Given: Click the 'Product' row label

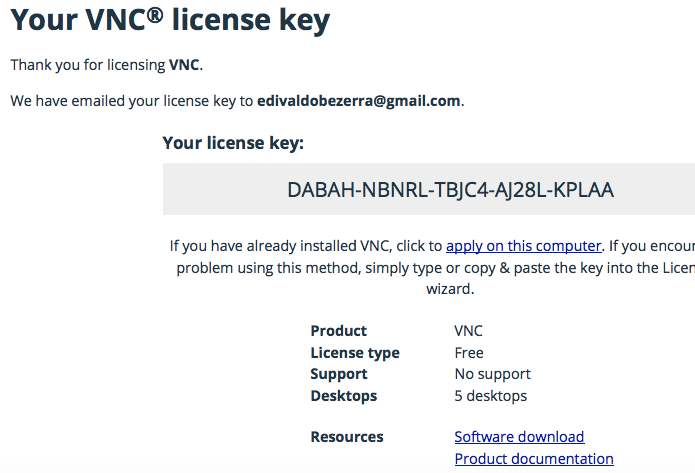Looking at the screenshot, I should (x=339, y=331).
